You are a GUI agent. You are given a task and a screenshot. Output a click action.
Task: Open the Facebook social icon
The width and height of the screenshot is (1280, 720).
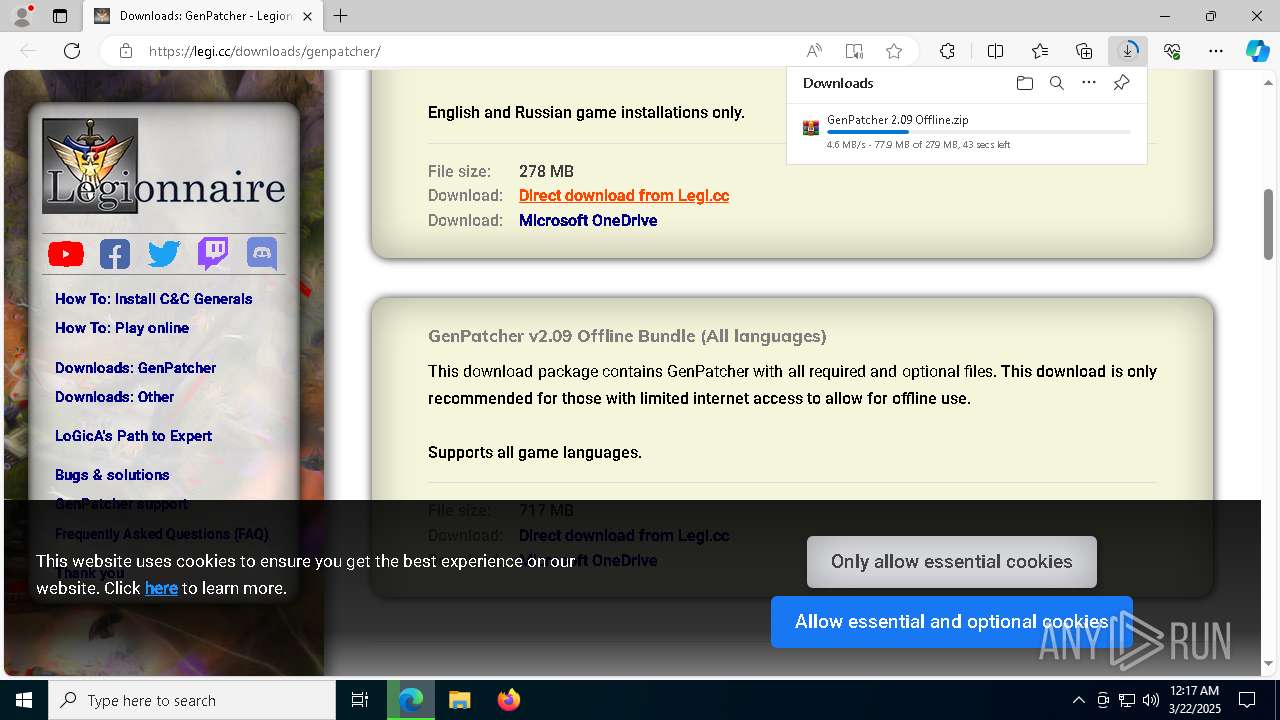115,254
